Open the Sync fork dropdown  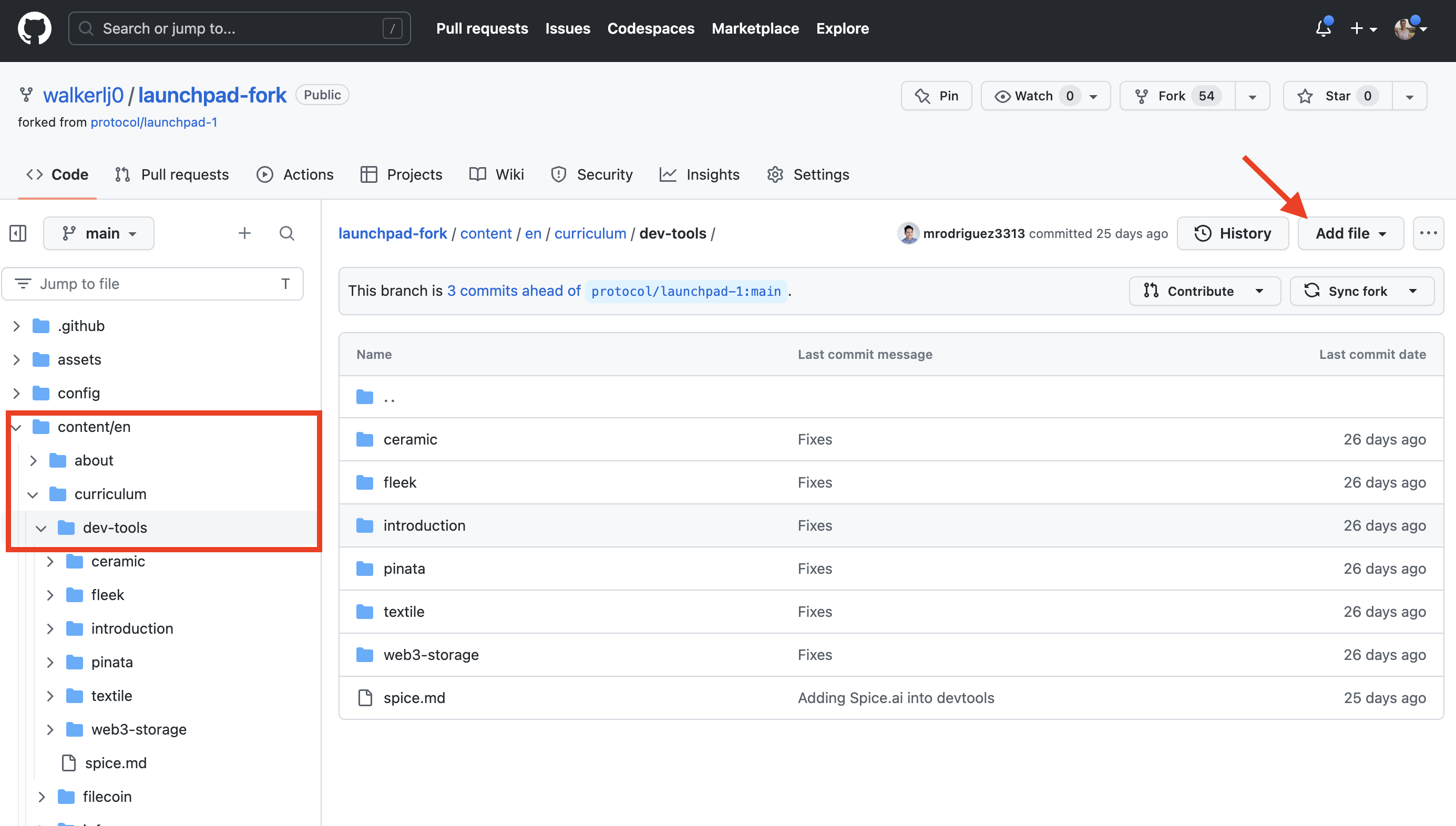click(x=1362, y=291)
